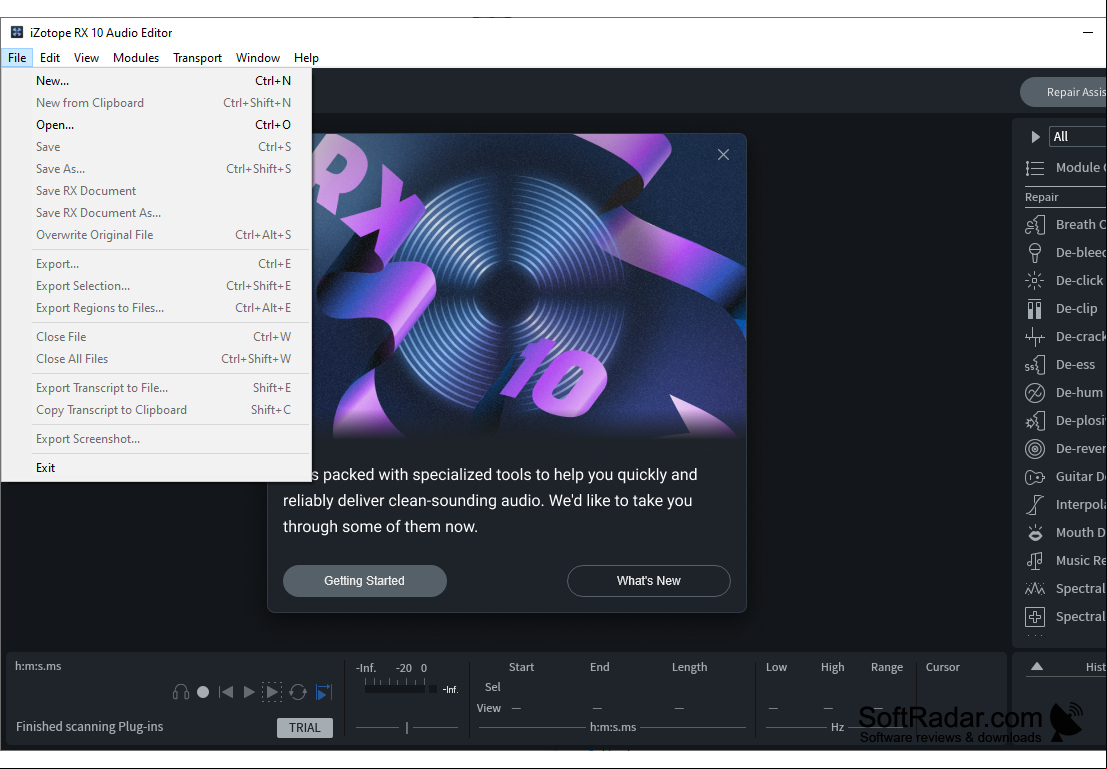Close the RX 10 welcome dialog

(x=724, y=155)
